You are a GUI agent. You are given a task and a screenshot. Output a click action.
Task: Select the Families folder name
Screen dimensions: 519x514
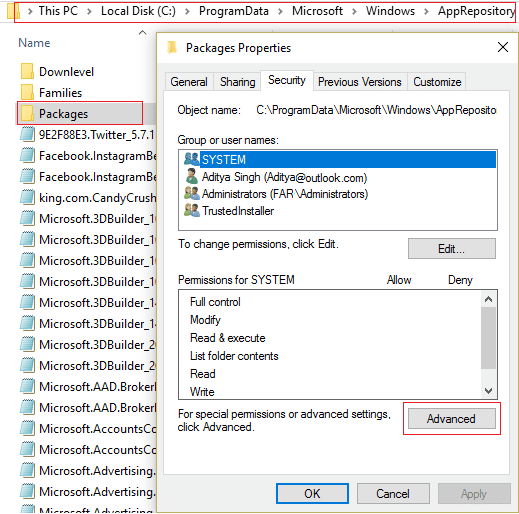pyautogui.click(x=60, y=93)
